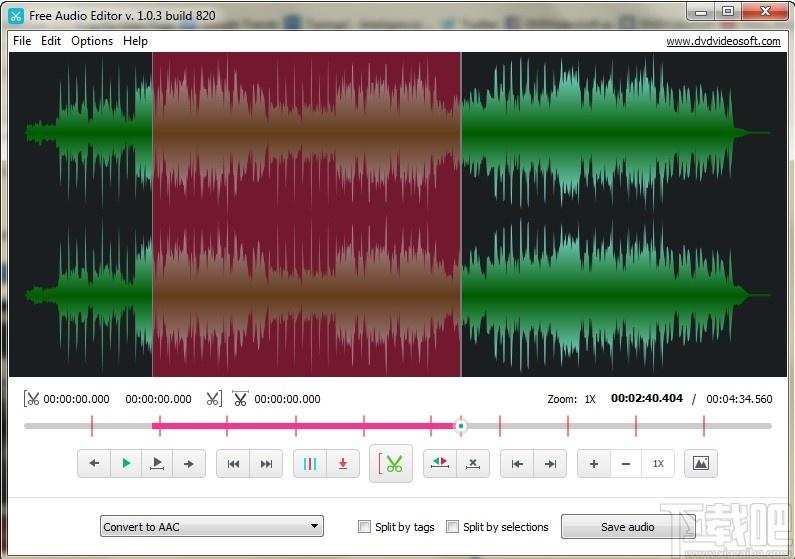Go to selection start button

pyautogui.click(x=517, y=463)
